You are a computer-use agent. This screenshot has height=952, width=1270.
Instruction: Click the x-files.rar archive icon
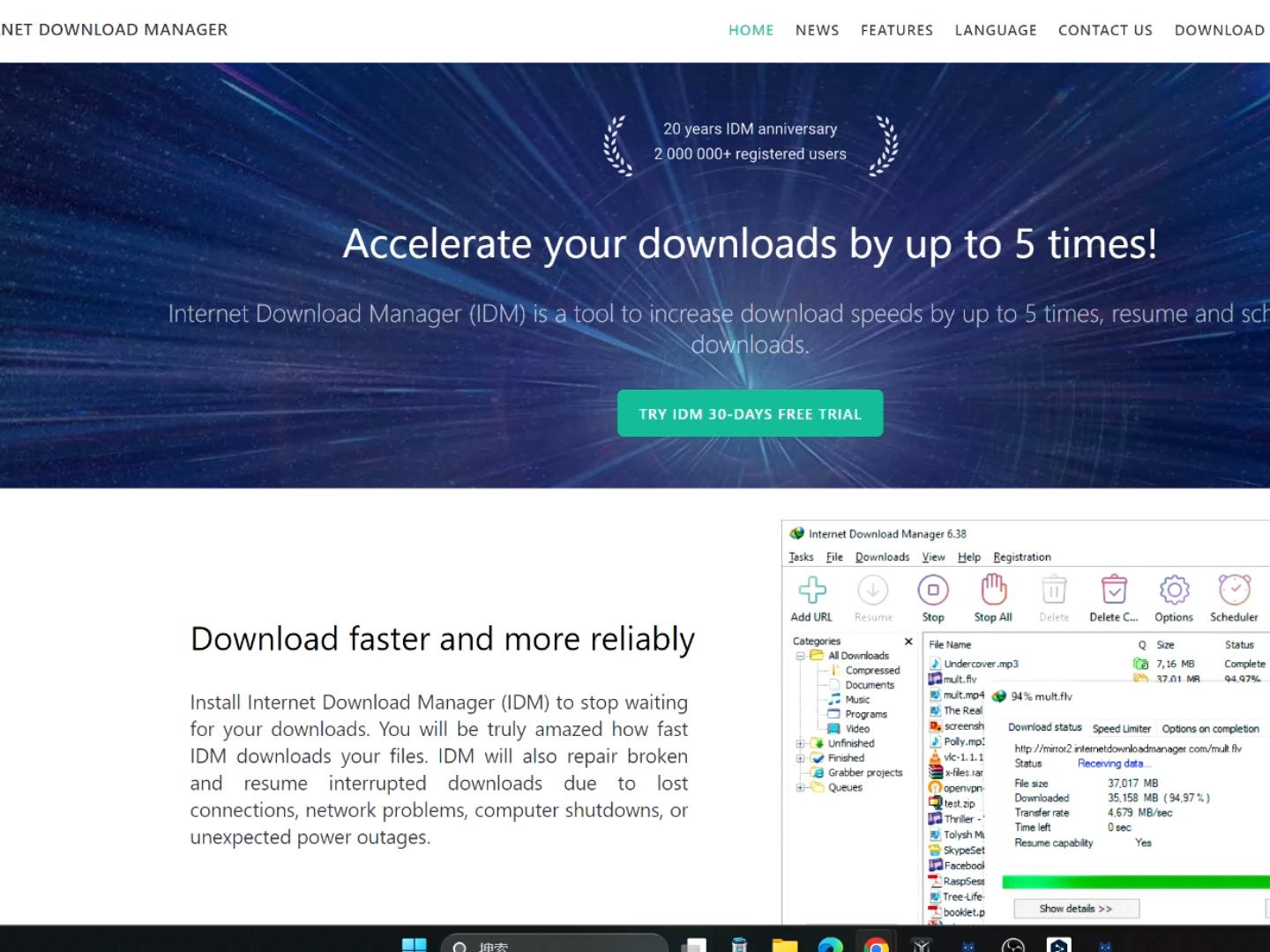935,772
